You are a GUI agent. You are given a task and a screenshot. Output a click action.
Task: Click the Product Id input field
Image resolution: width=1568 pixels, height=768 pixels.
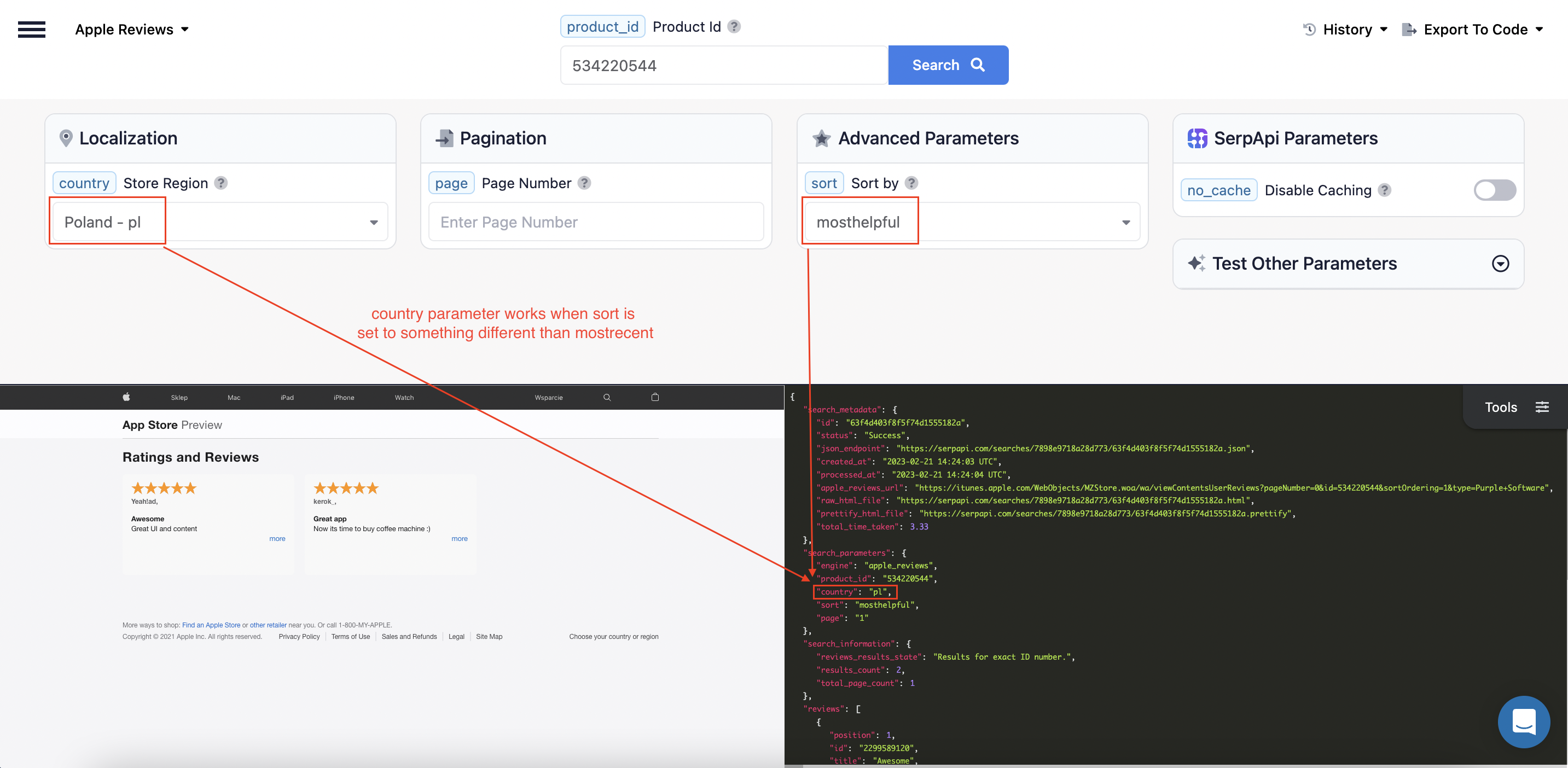pyautogui.click(x=724, y=65)
